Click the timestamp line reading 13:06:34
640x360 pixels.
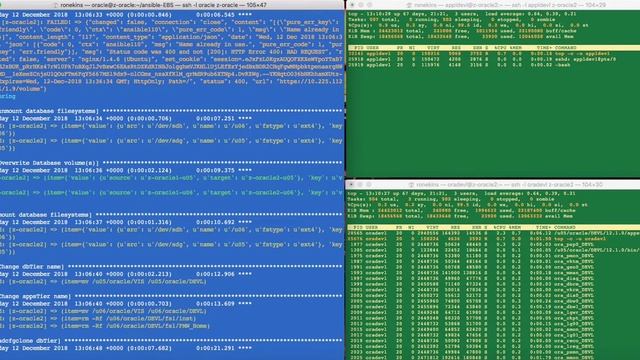(x=126, y=118)
